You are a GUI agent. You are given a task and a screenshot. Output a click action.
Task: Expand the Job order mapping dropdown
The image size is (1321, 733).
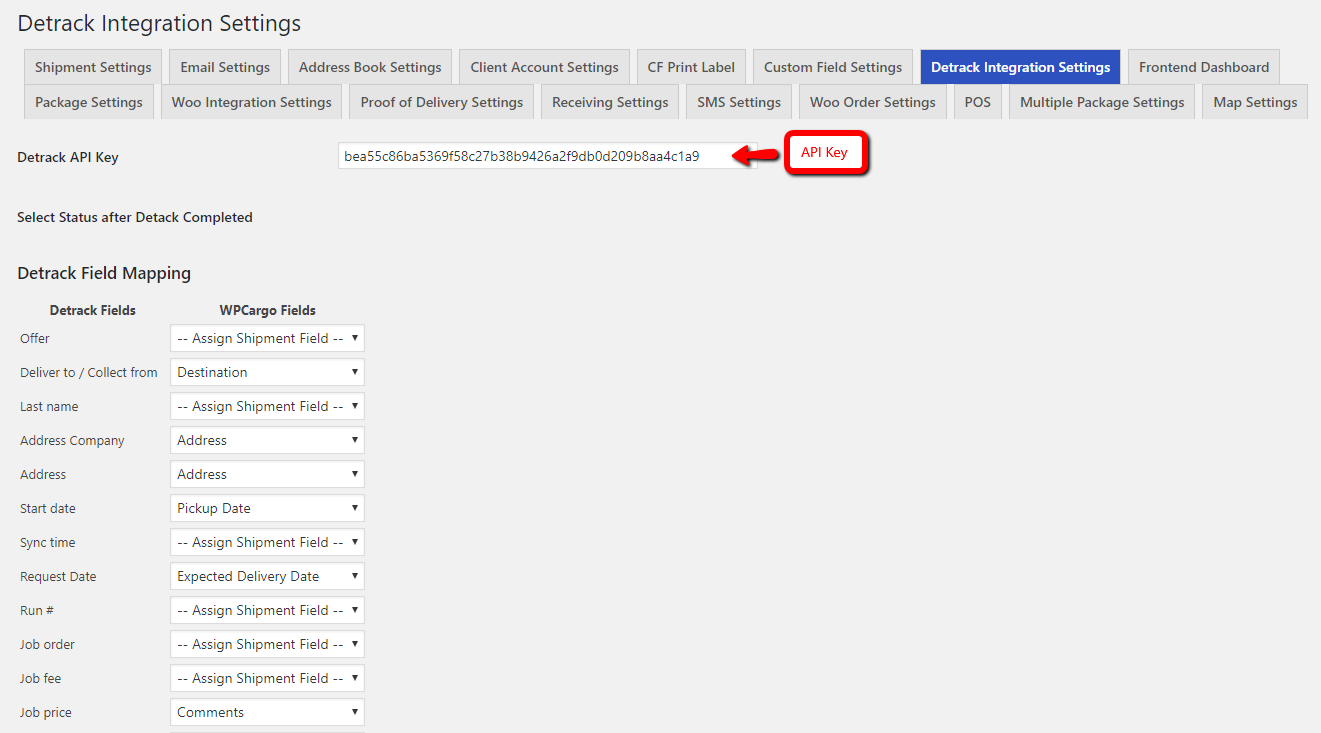(x=267, y=644)
